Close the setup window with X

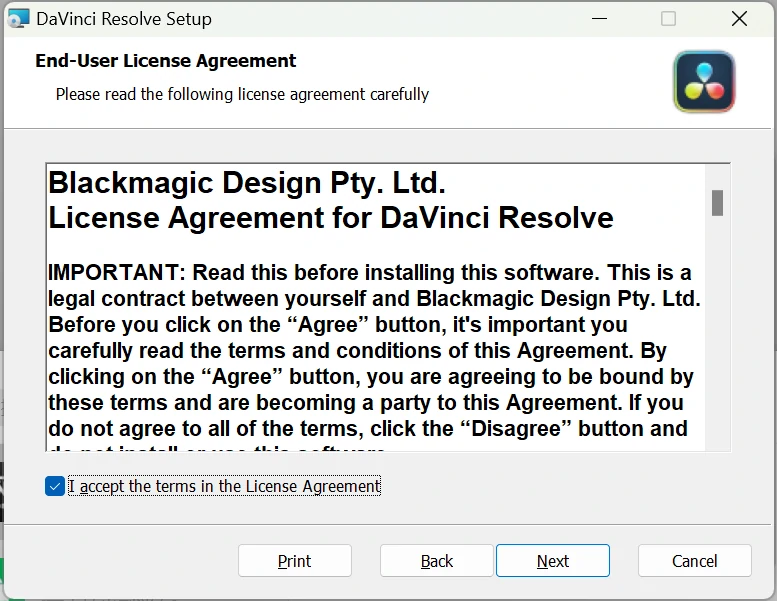tap(739, 19)
